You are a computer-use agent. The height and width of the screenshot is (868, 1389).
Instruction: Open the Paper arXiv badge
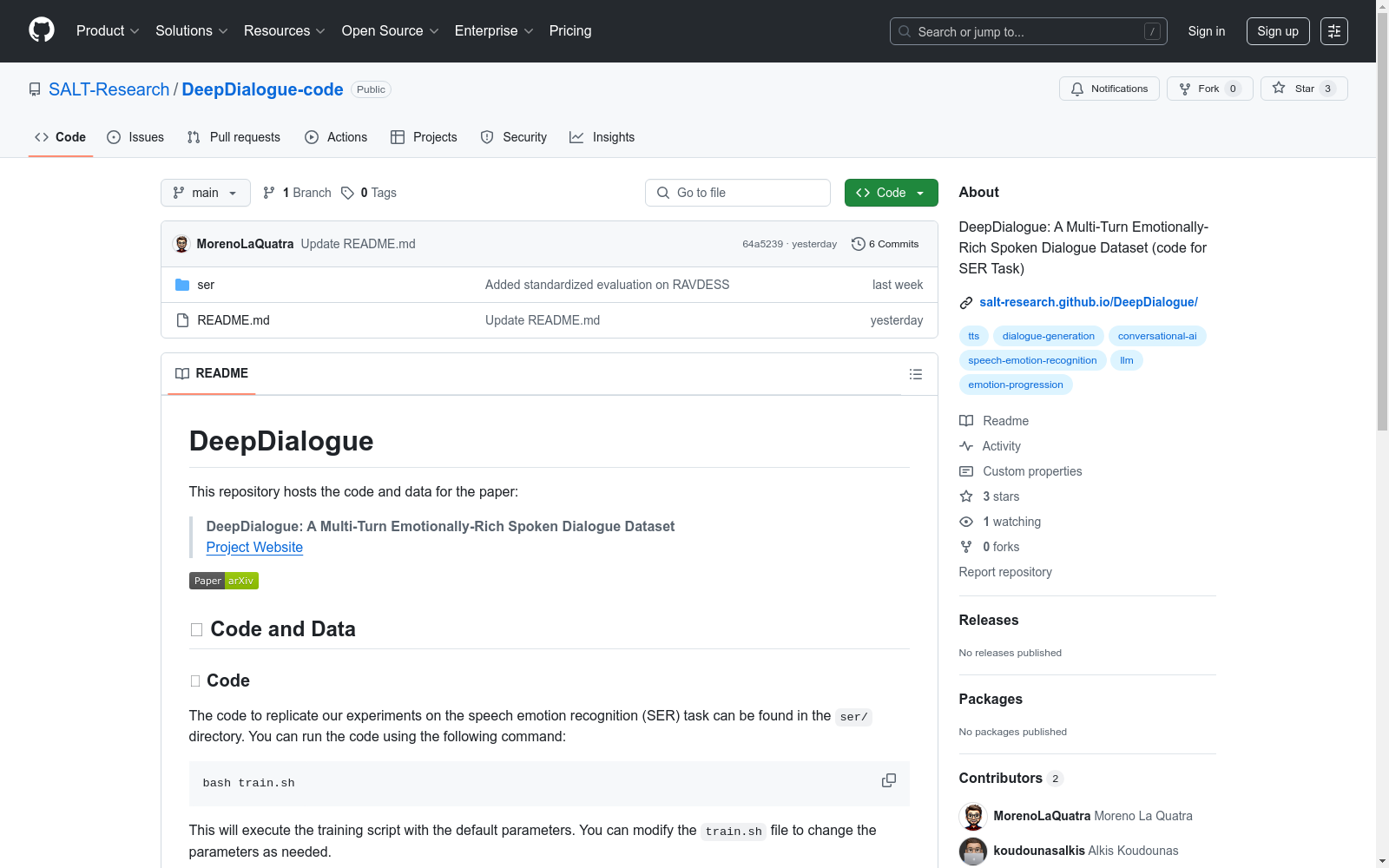(x=224, y=581)
